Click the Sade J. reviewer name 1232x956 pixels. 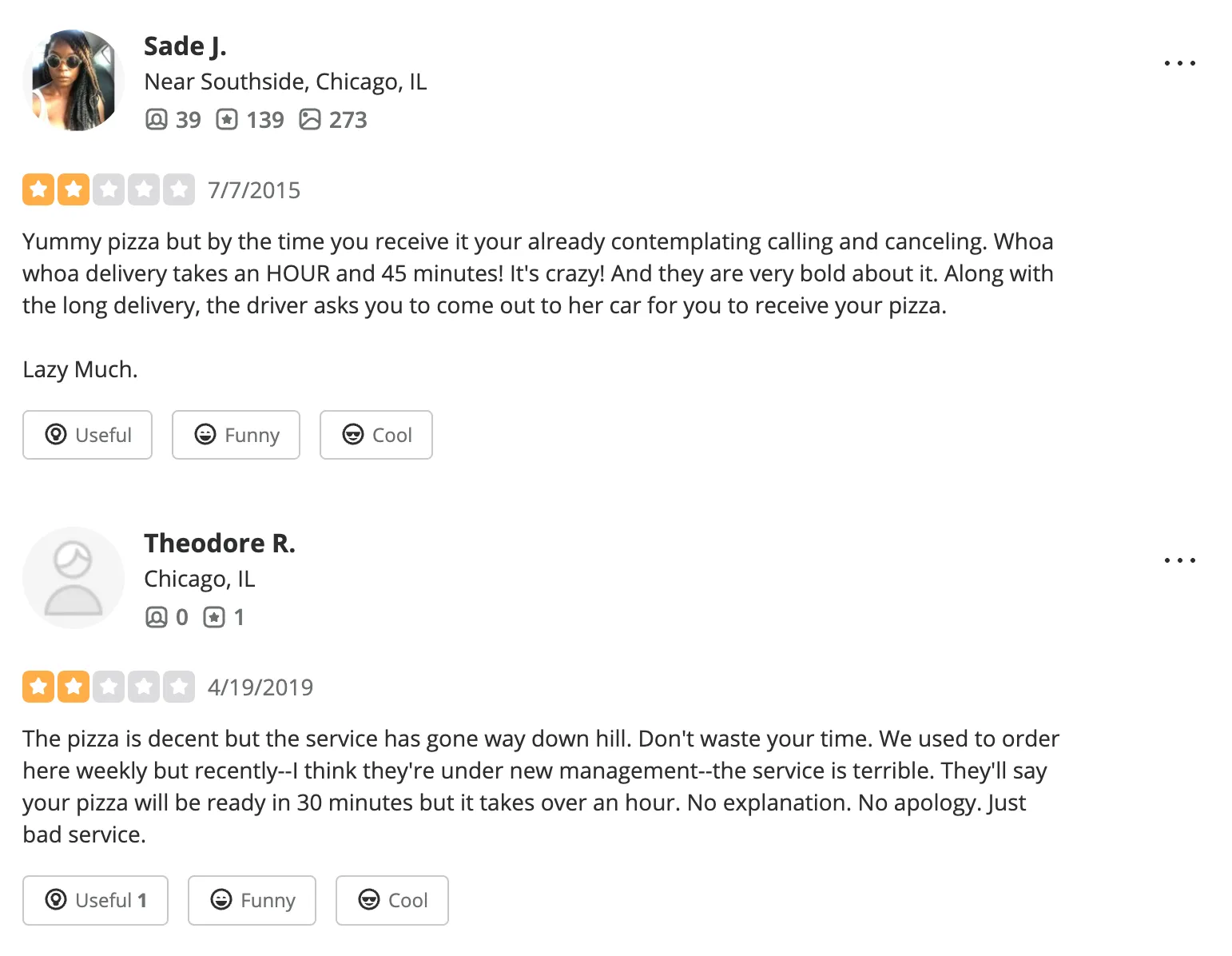click(x=185, y=46)
